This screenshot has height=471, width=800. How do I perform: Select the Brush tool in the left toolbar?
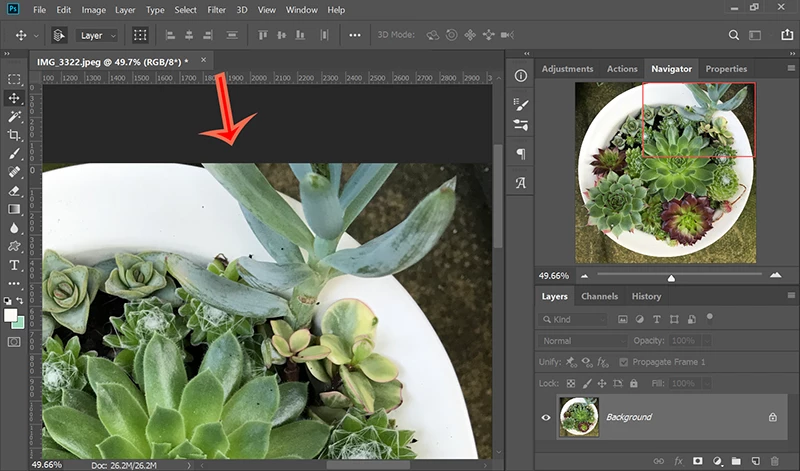point(14,154)
